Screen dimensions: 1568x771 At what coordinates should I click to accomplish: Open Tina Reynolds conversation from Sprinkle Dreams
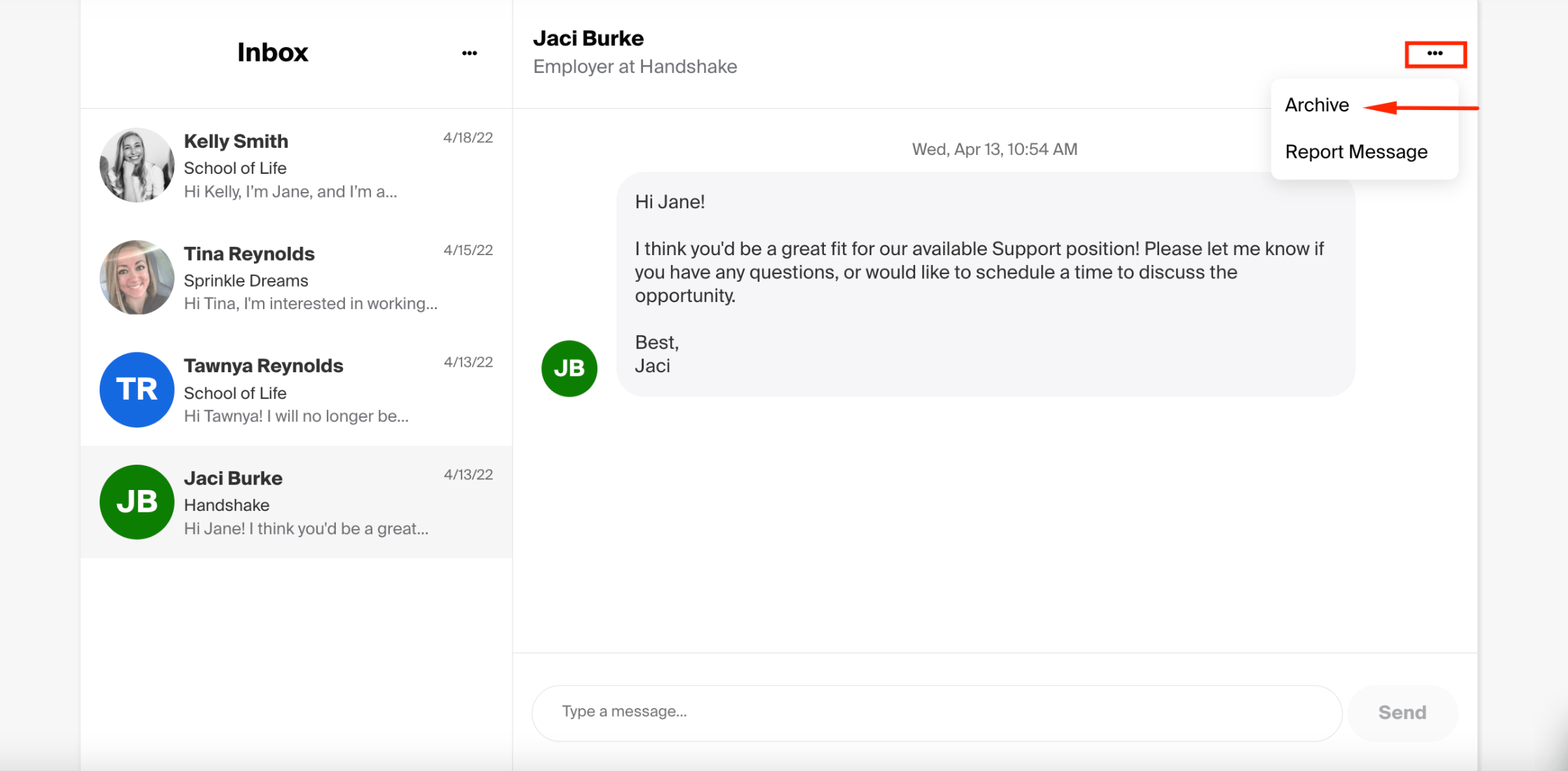coord(309,278)
